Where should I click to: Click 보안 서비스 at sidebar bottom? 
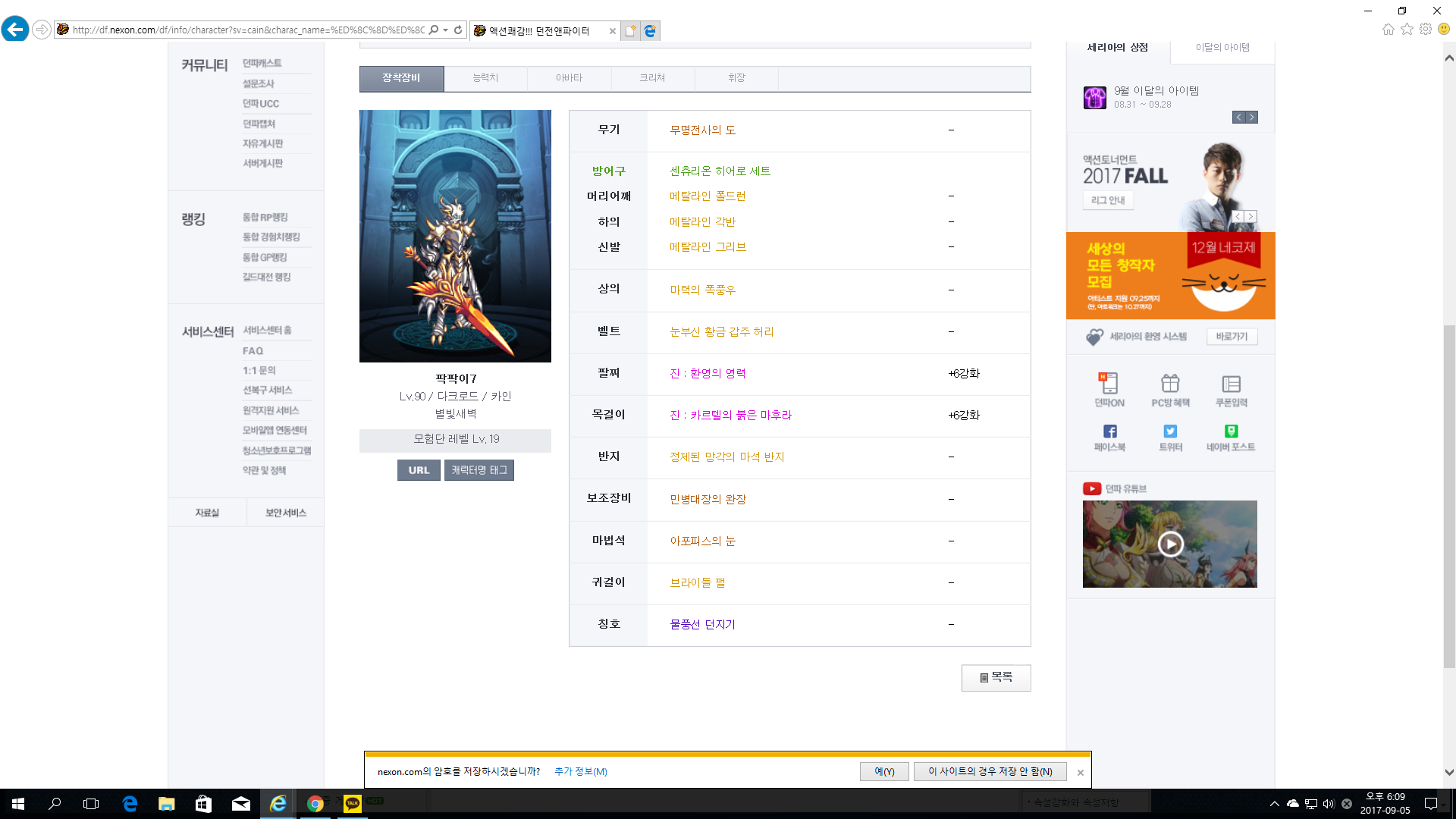coord(285,513)
